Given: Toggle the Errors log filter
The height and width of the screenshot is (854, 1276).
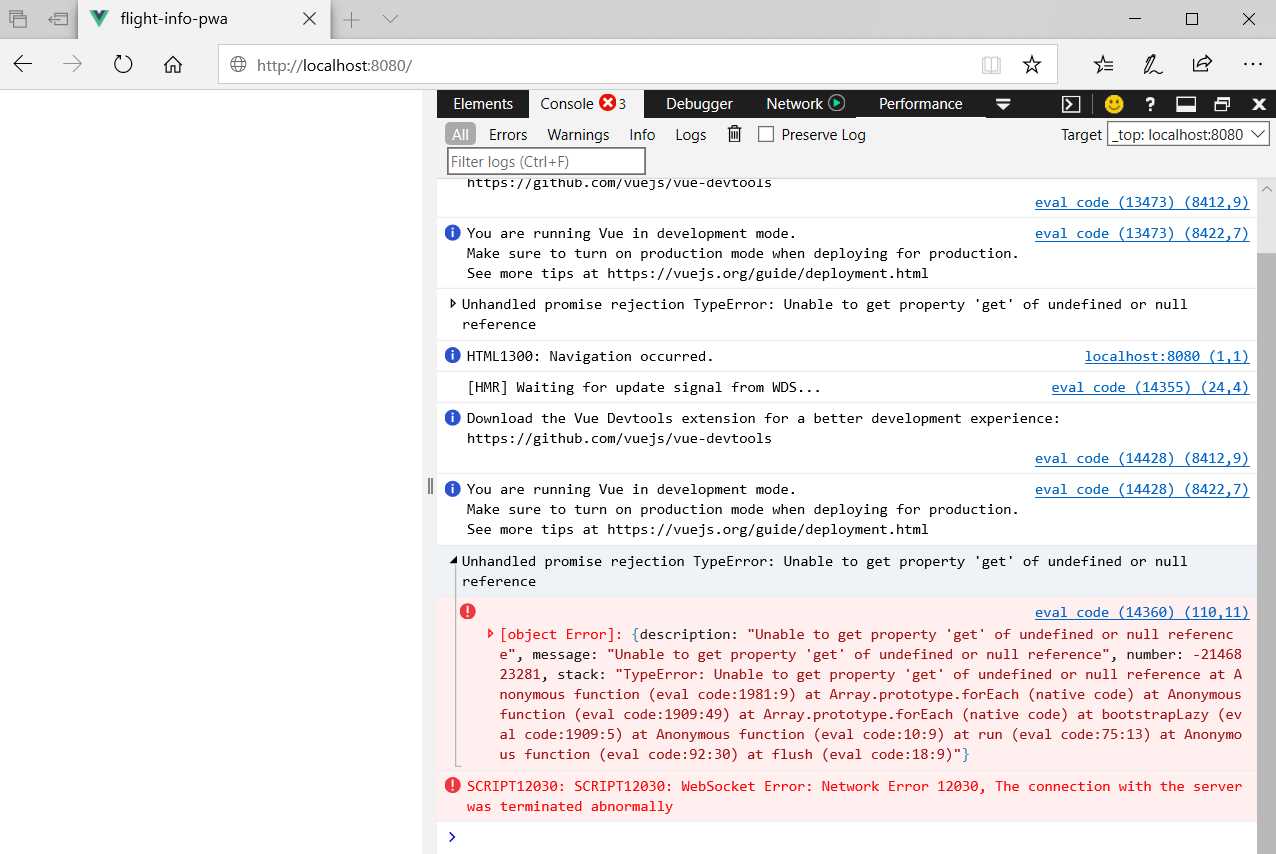Looking at the screenshot, I should click(x=508, y=134).
